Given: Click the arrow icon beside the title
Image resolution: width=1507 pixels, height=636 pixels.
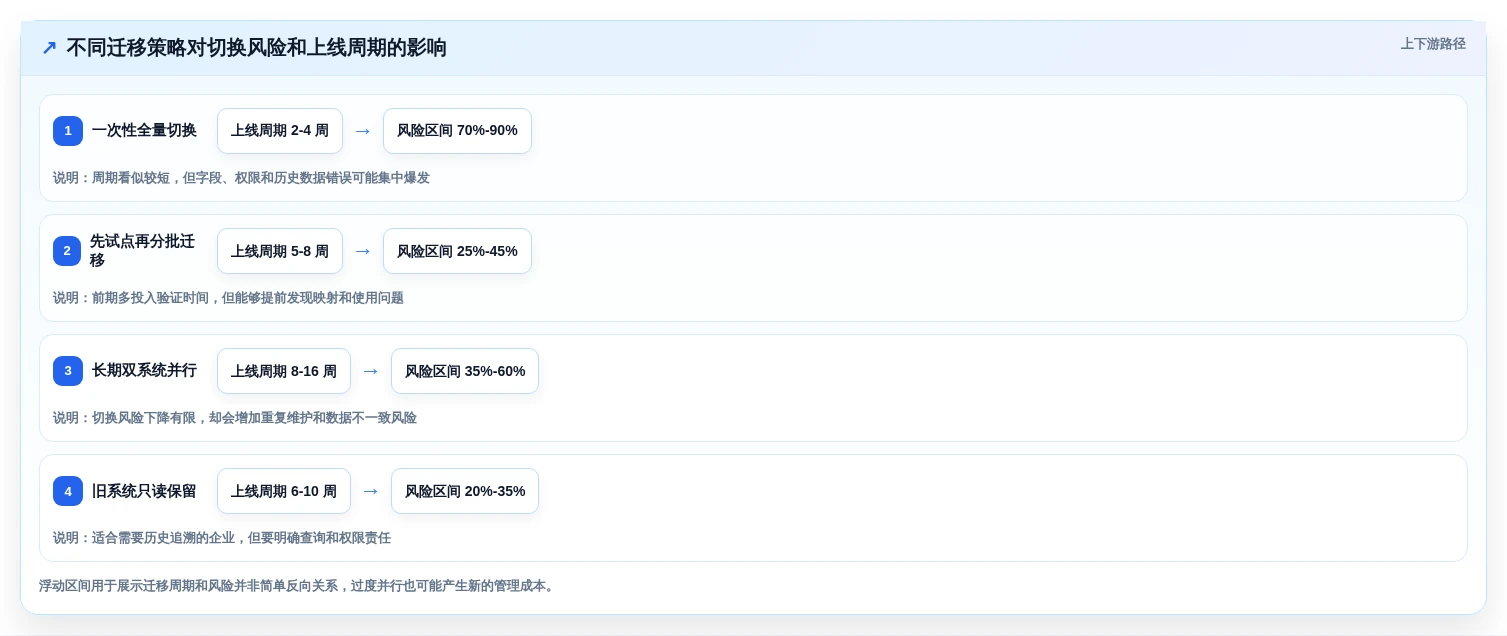Looking at the screenshot, I should [49, 47].
